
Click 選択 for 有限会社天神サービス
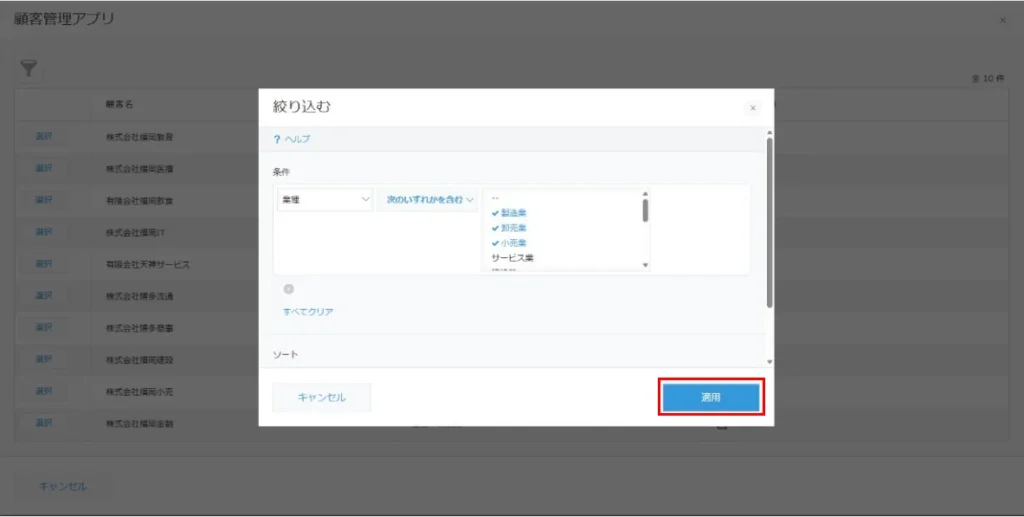pos(43,264)
